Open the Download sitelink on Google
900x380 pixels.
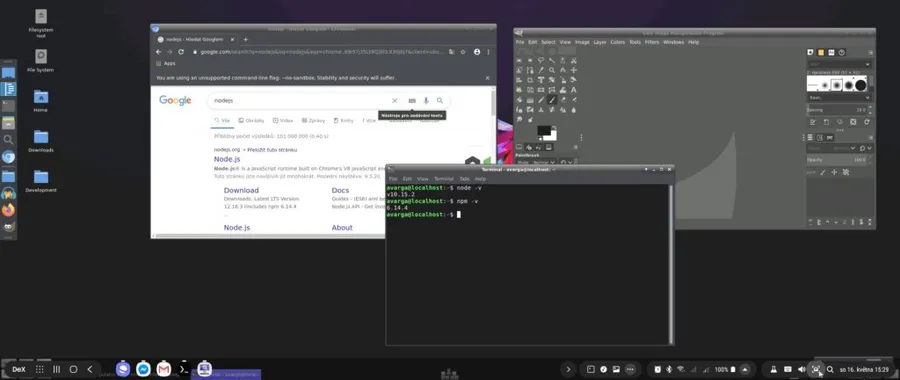click(x=241, y=190)
